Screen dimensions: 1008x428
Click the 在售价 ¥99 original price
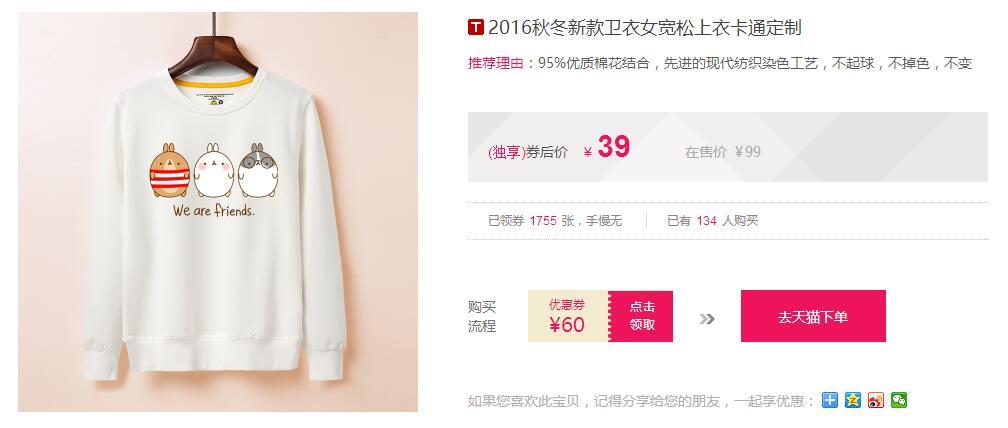click(x=723, y=152)
